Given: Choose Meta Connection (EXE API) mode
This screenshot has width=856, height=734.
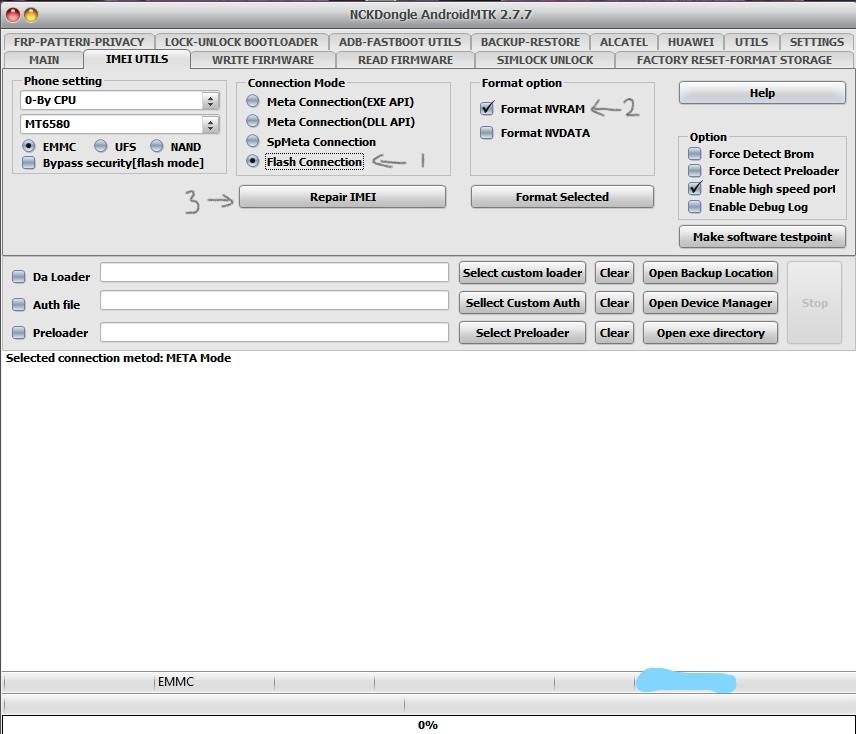Looking at the screenshot, I should coord(252,102).
